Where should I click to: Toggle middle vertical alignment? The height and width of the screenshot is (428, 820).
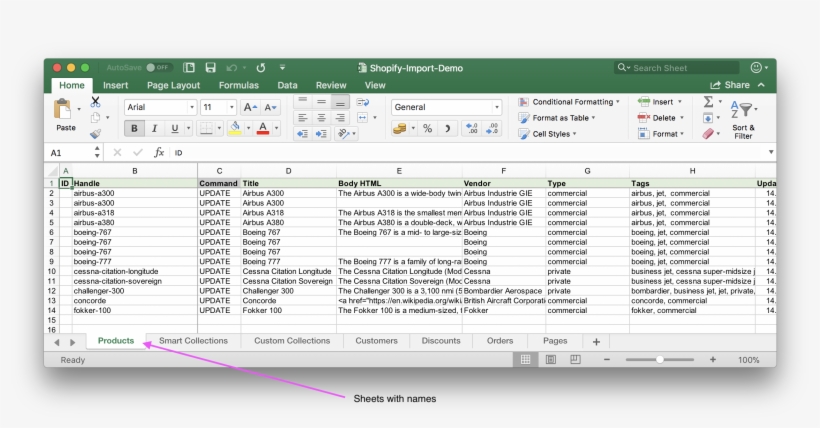pos(322,102)
